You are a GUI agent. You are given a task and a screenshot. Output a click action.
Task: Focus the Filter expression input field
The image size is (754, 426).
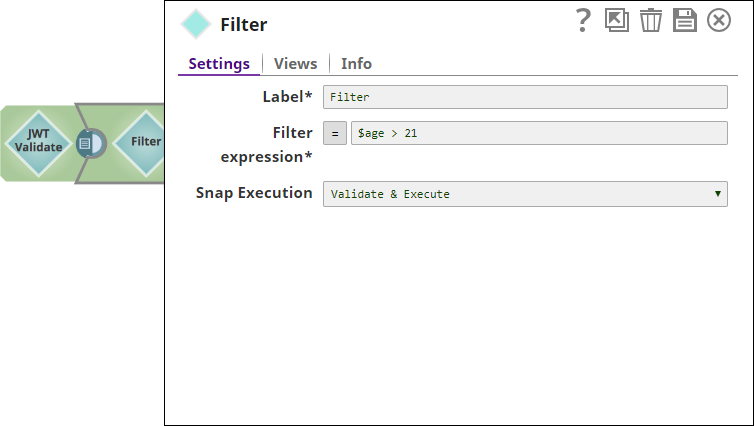(x=538, y=133)
